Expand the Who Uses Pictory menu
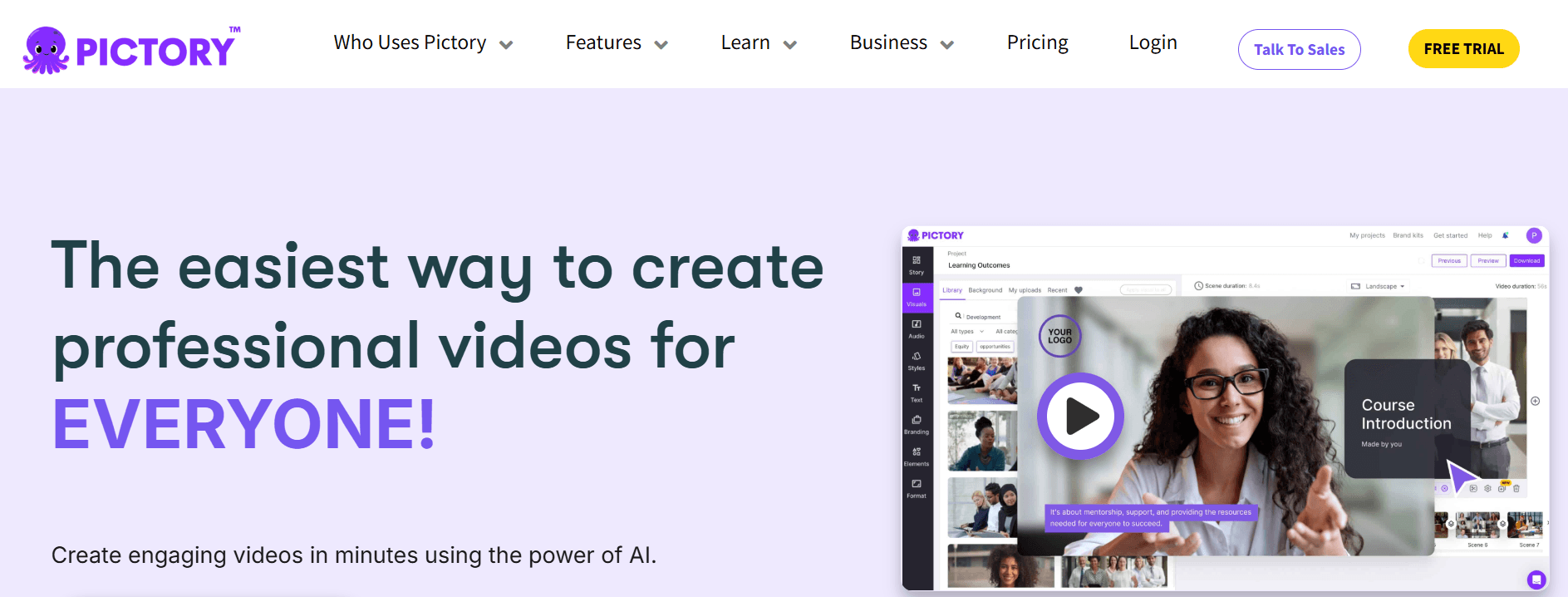 click(x=423, y=43)
